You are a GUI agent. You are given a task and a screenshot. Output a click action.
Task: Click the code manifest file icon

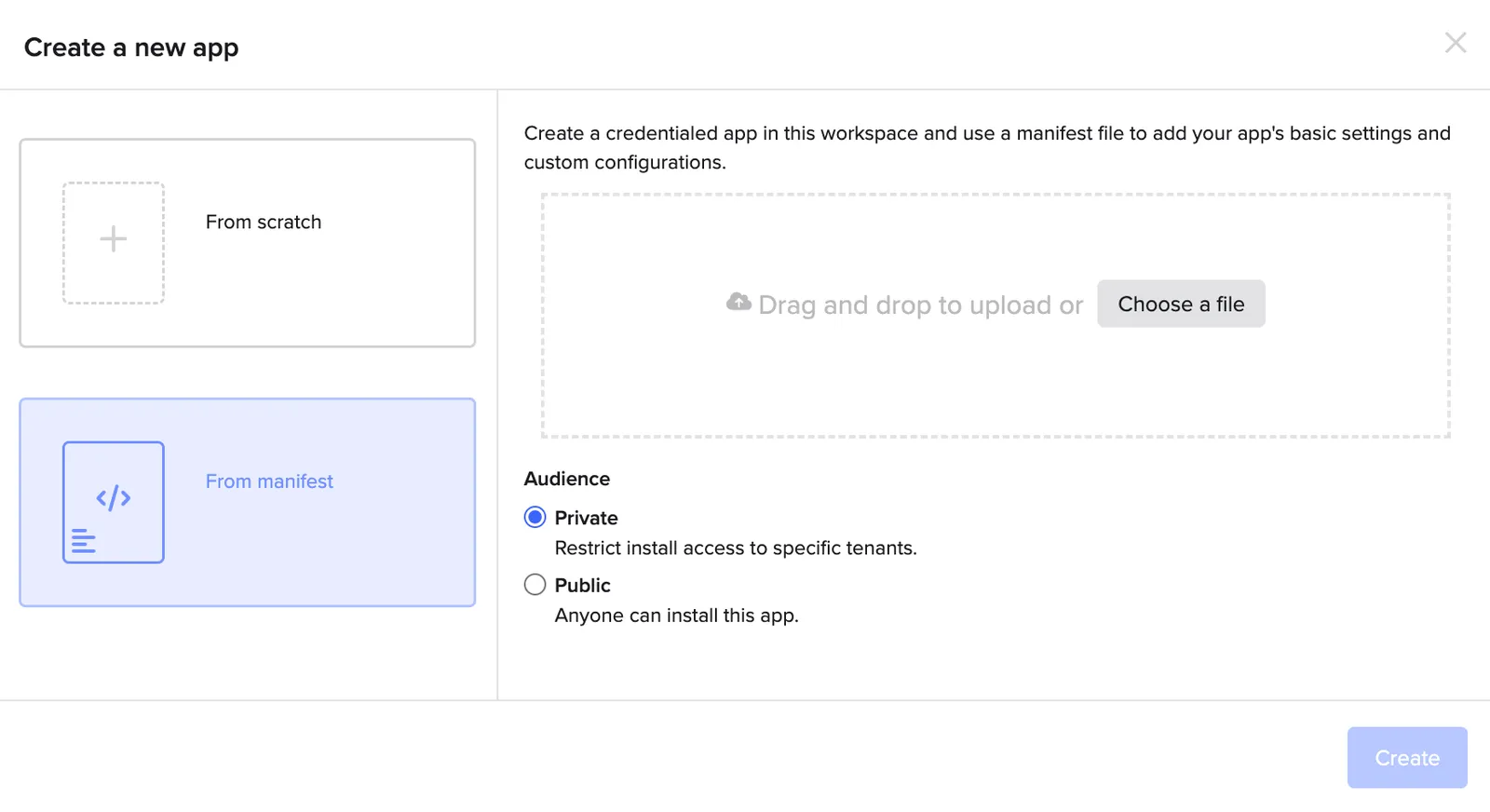pos(114,502)
